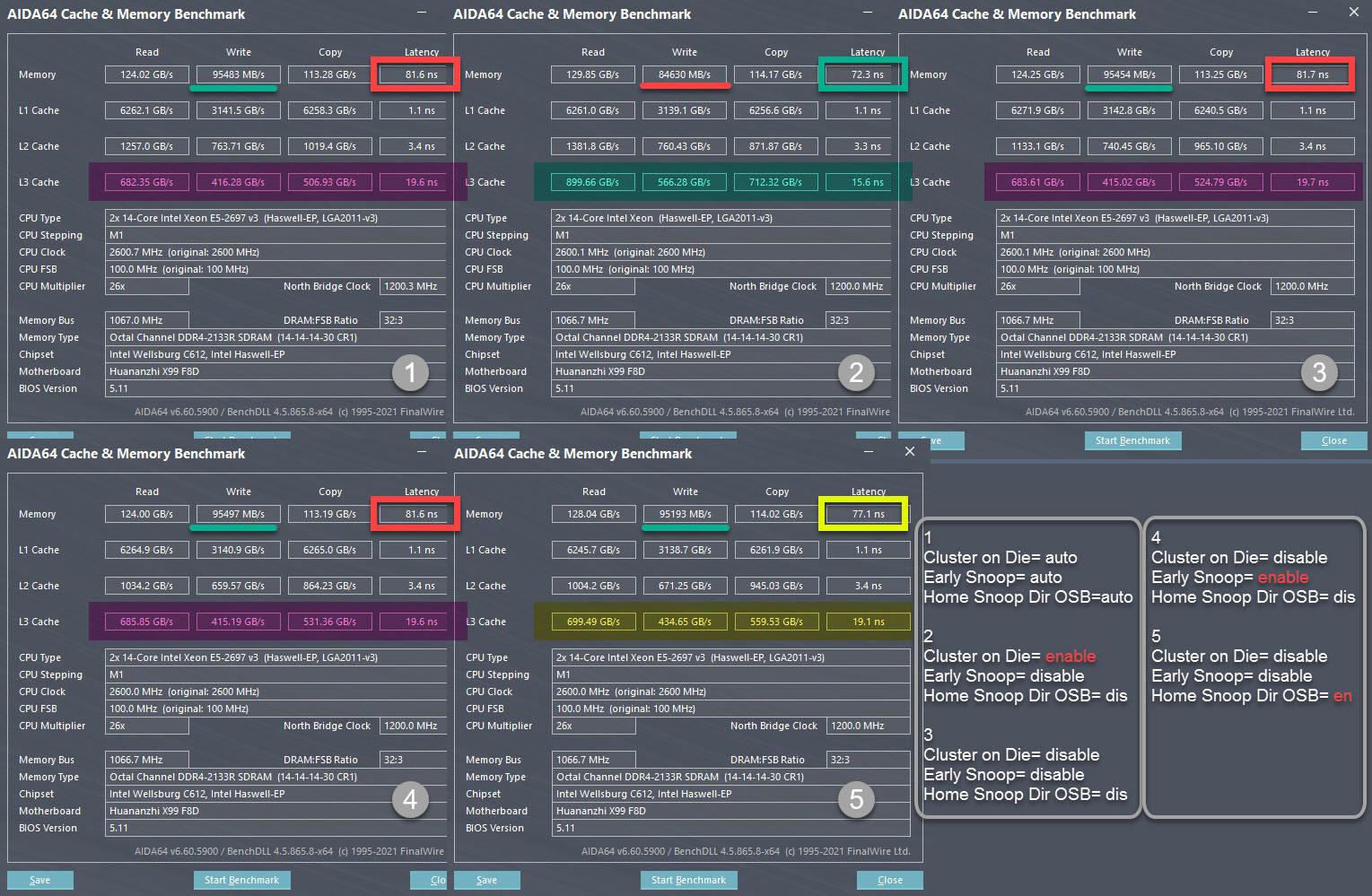This screenshot has width=1372, height=896.
Task: Select the L1 Cache Read value 6271.9 GB/s
Action: point(1037,110)
